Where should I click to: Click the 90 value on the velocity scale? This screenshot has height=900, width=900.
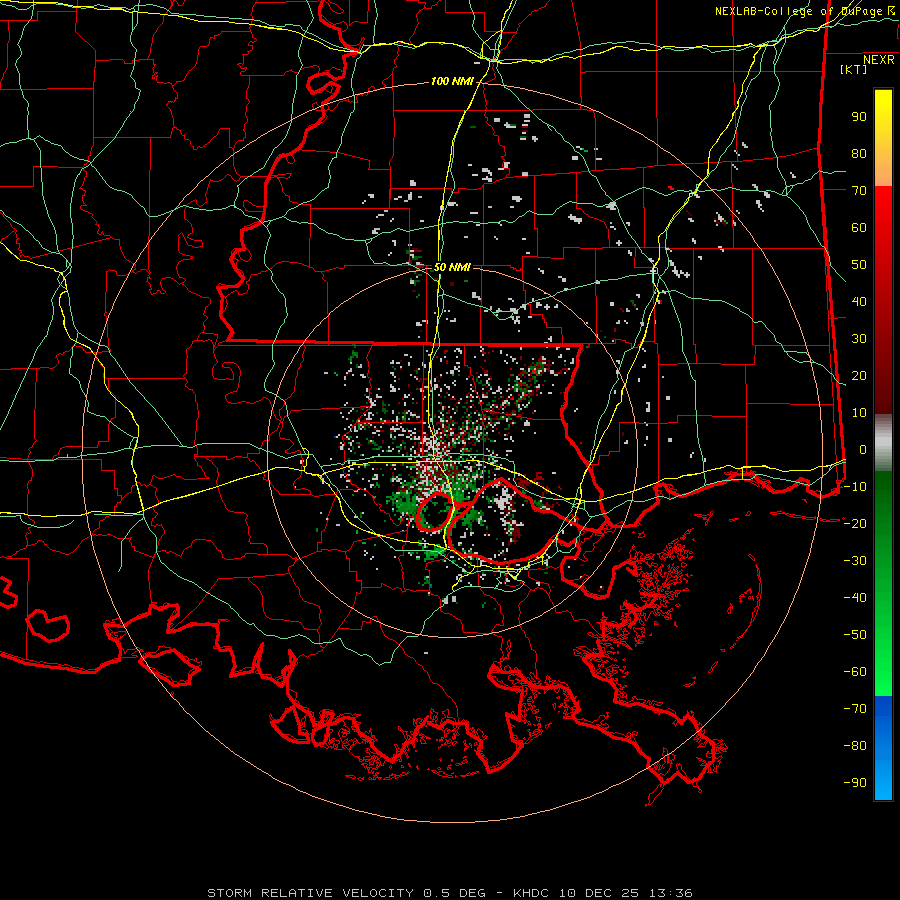[x=859, y=117]
